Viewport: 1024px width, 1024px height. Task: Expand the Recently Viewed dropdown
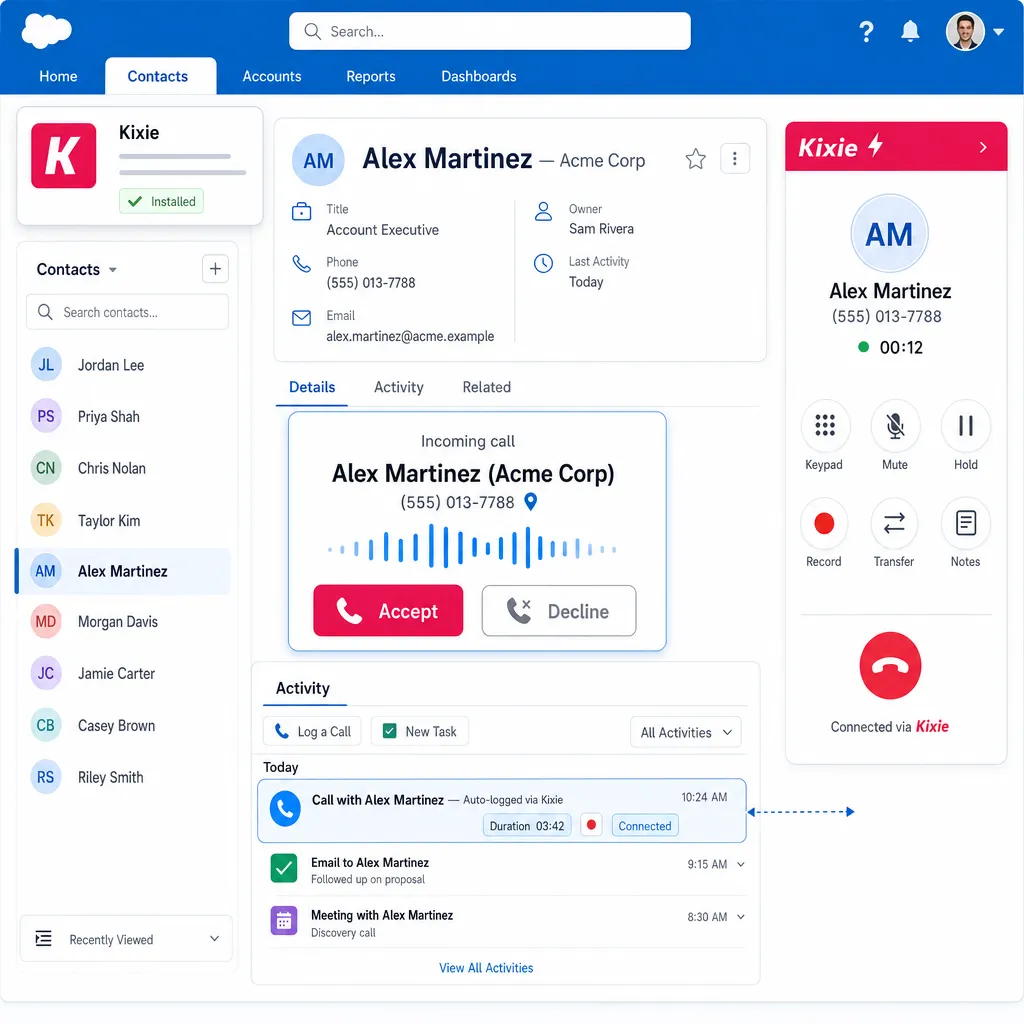126,939
